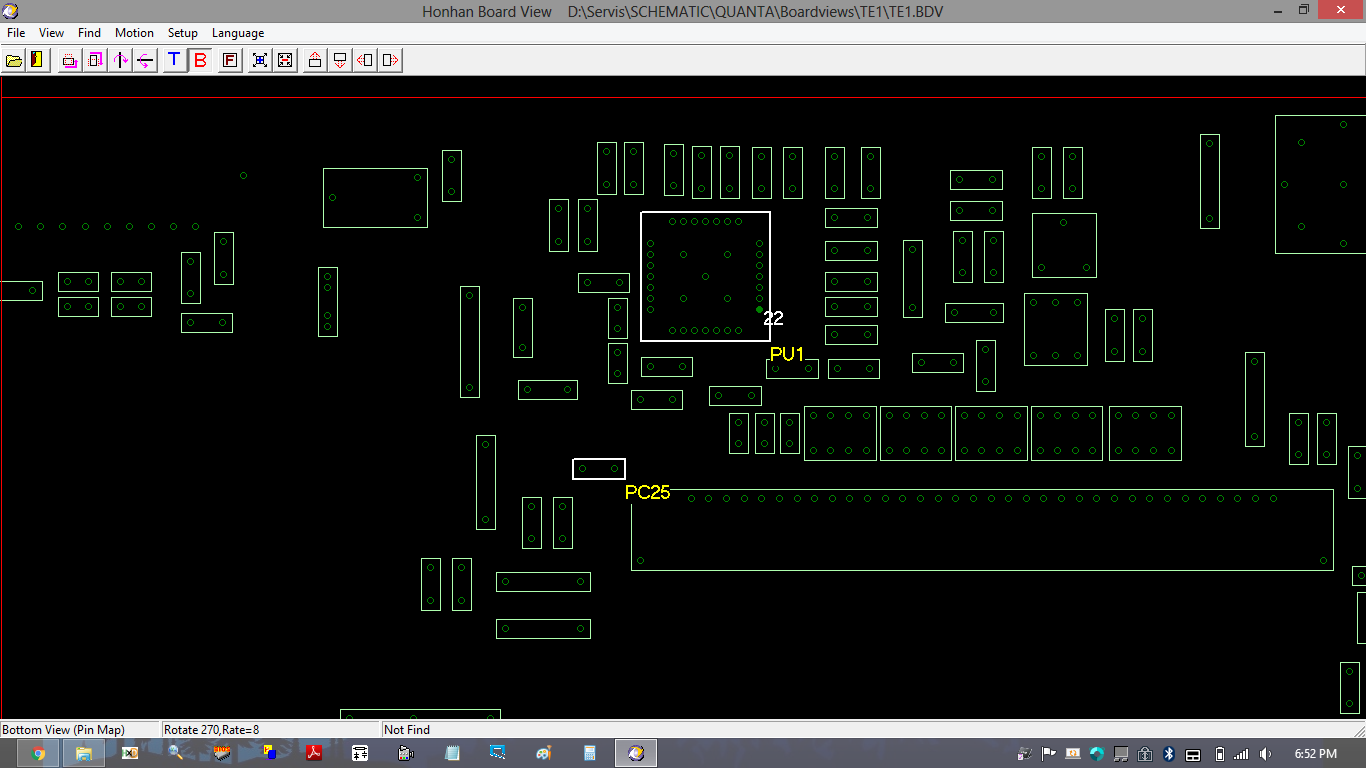Click the magenta rotate-left board icon

coord(70,60)
